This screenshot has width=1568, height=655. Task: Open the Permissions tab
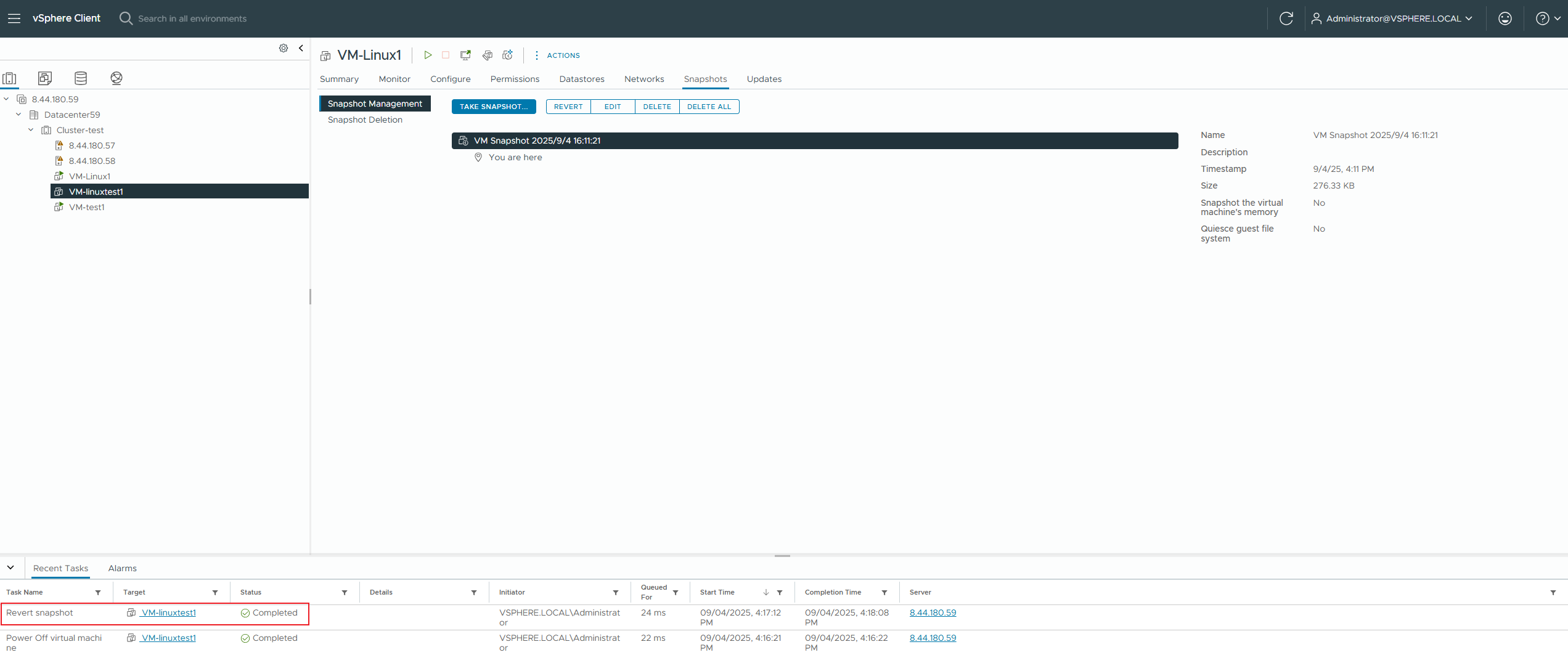pos(515,79)
